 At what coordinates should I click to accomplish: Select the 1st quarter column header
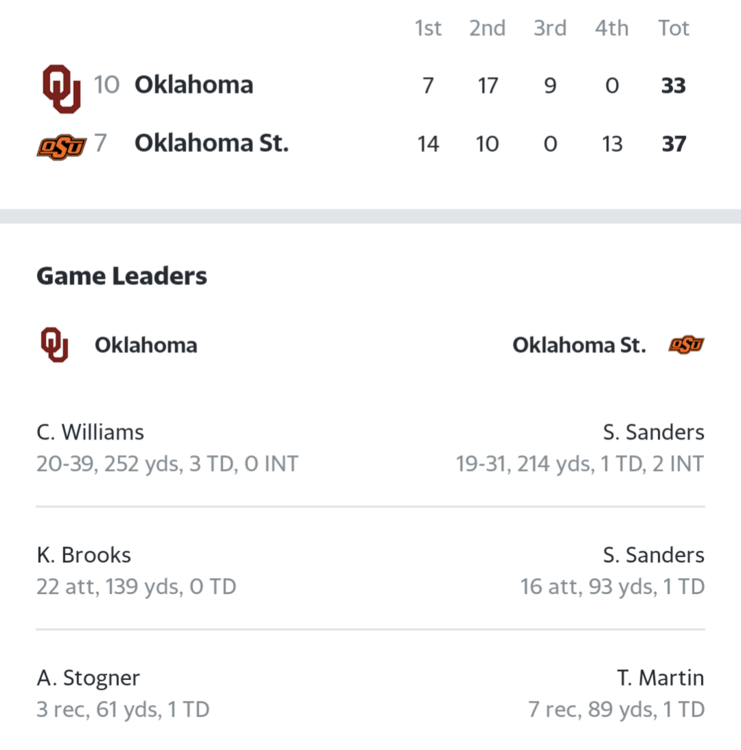tap(428, 28)
